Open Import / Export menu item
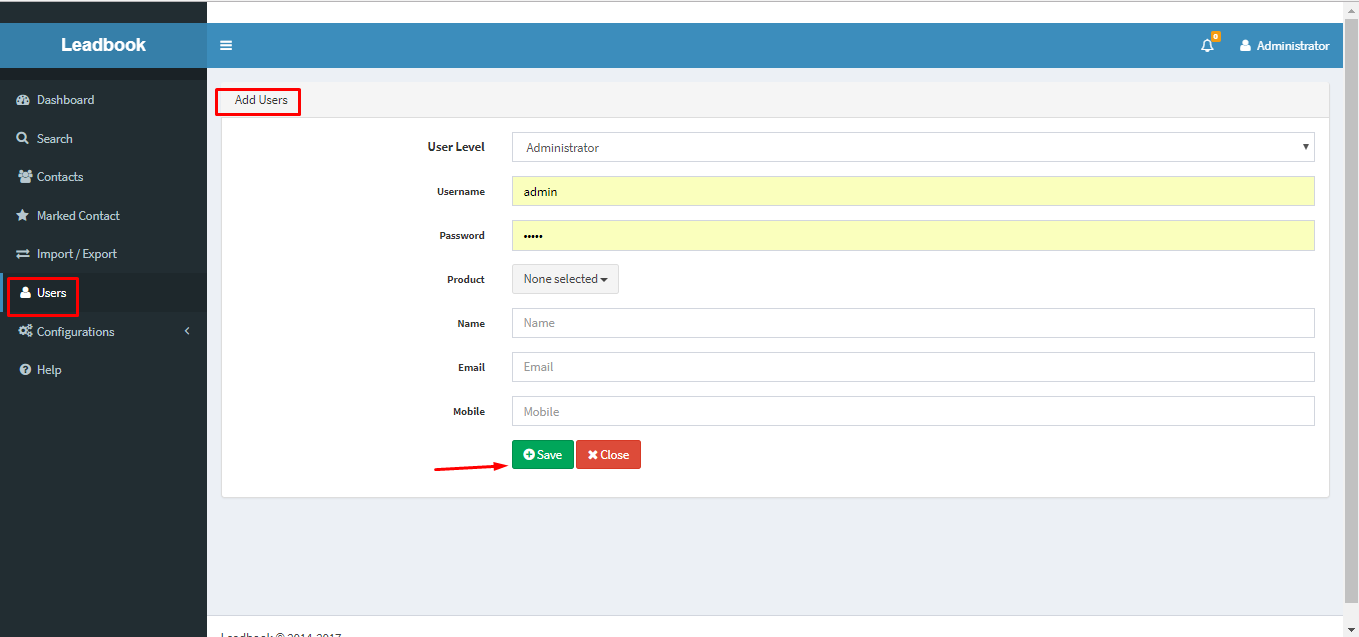 click(x=103, y=254)
